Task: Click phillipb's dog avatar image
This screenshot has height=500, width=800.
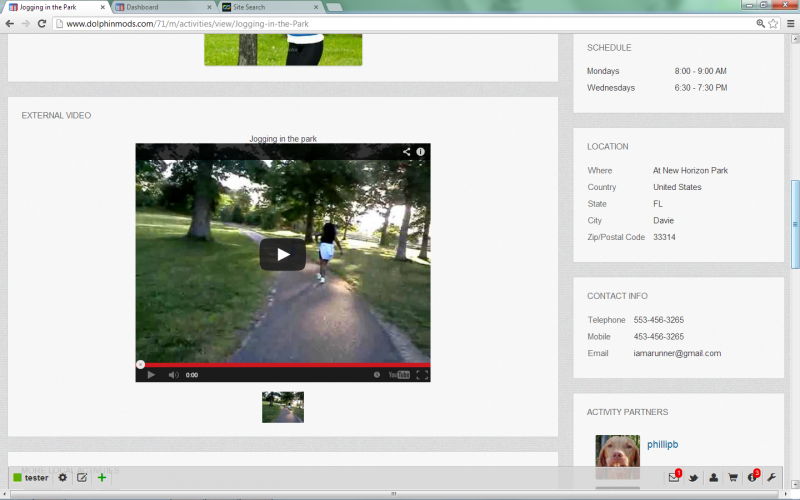Action: pos(617,457)
